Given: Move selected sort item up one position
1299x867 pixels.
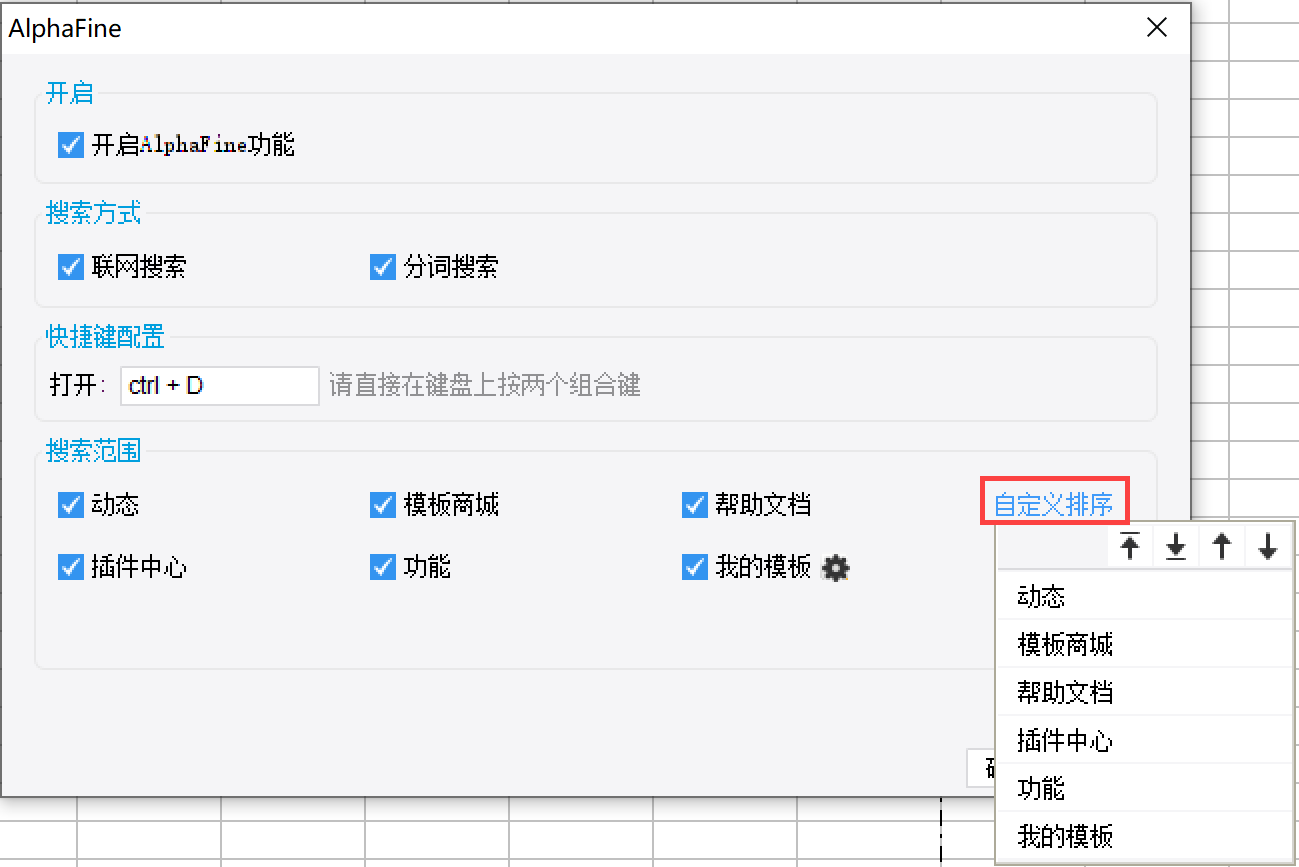Looking at the screenshot, I should point(1222,547).
